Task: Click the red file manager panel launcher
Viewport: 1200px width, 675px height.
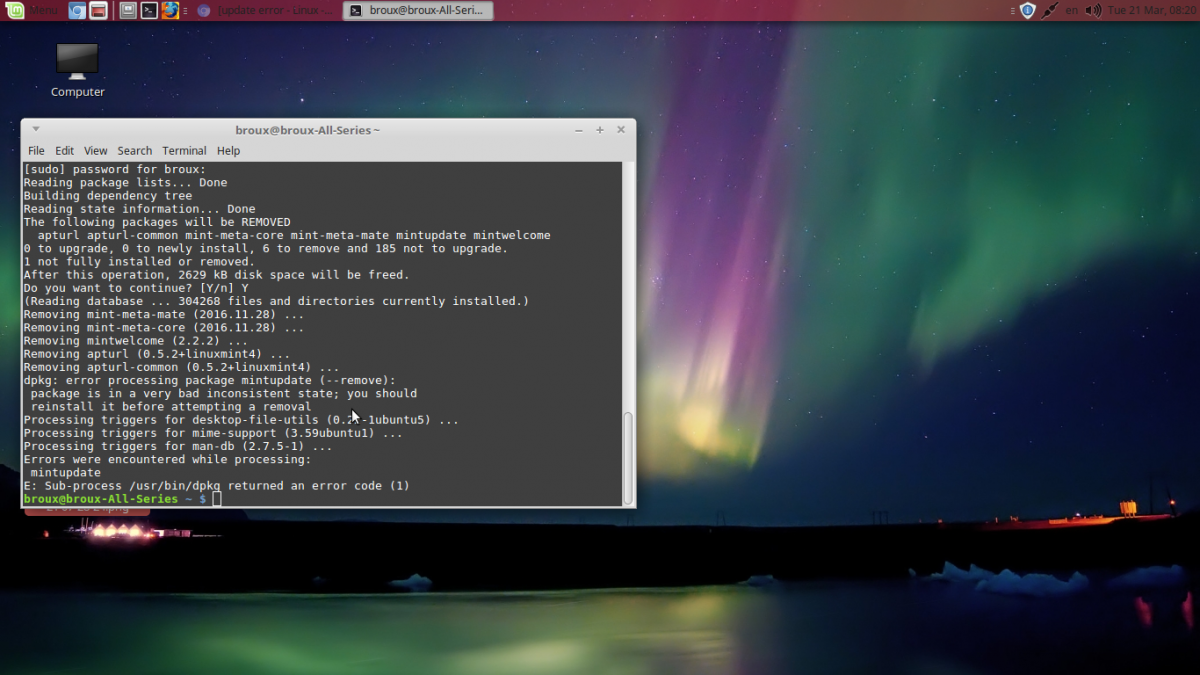Action: (x=98, y=11)
